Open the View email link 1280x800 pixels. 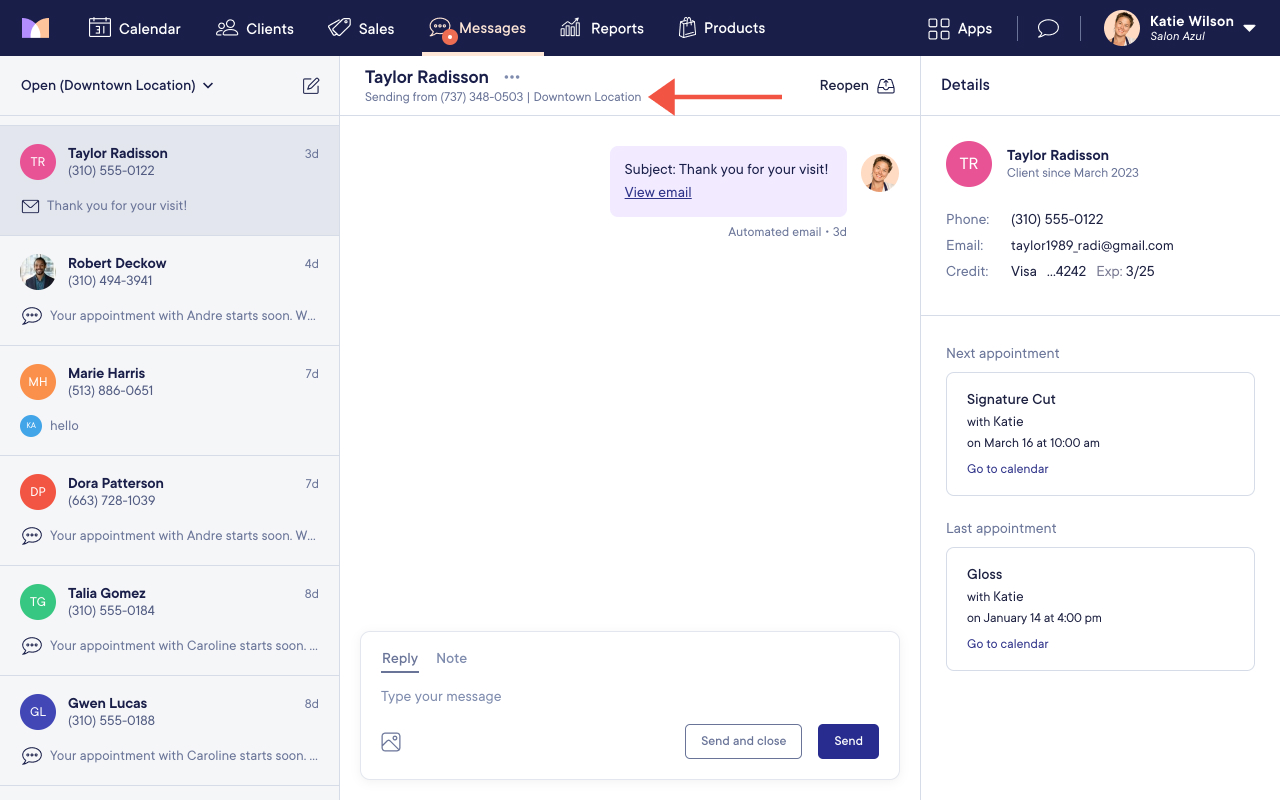657,192
